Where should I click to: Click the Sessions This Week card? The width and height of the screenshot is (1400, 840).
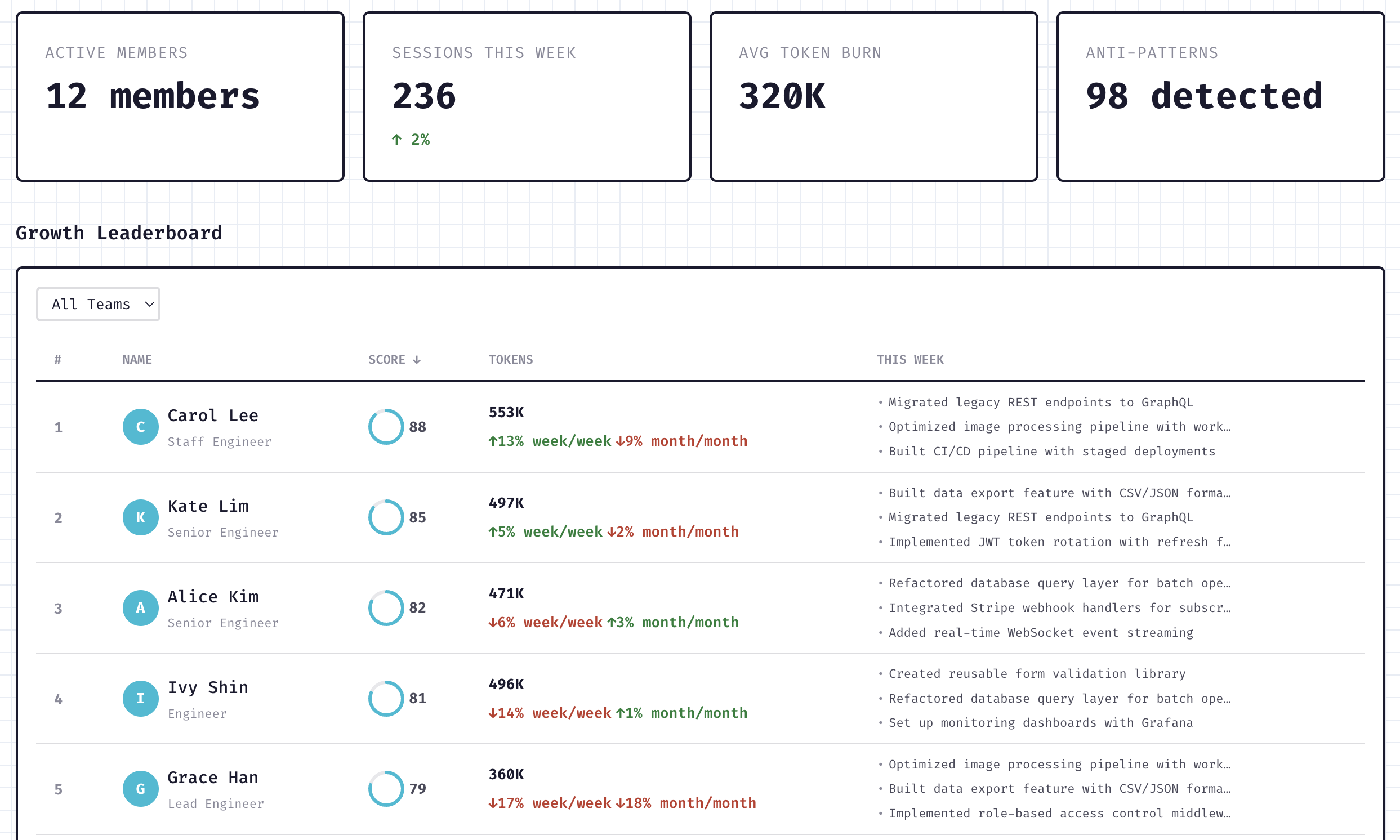pyautogui.click(x=527, y=96)
